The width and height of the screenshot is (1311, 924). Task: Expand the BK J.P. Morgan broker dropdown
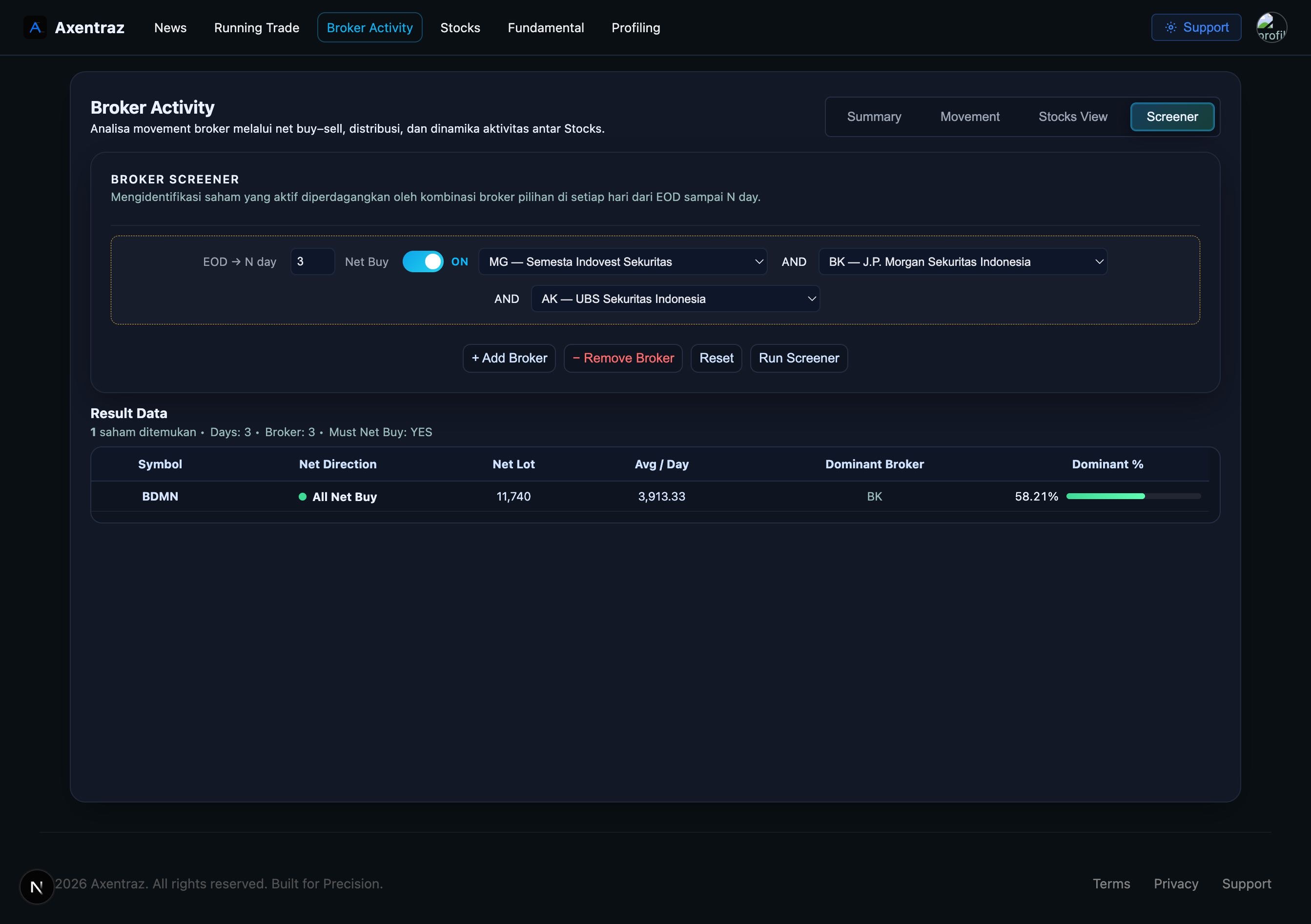click(963, 261)
